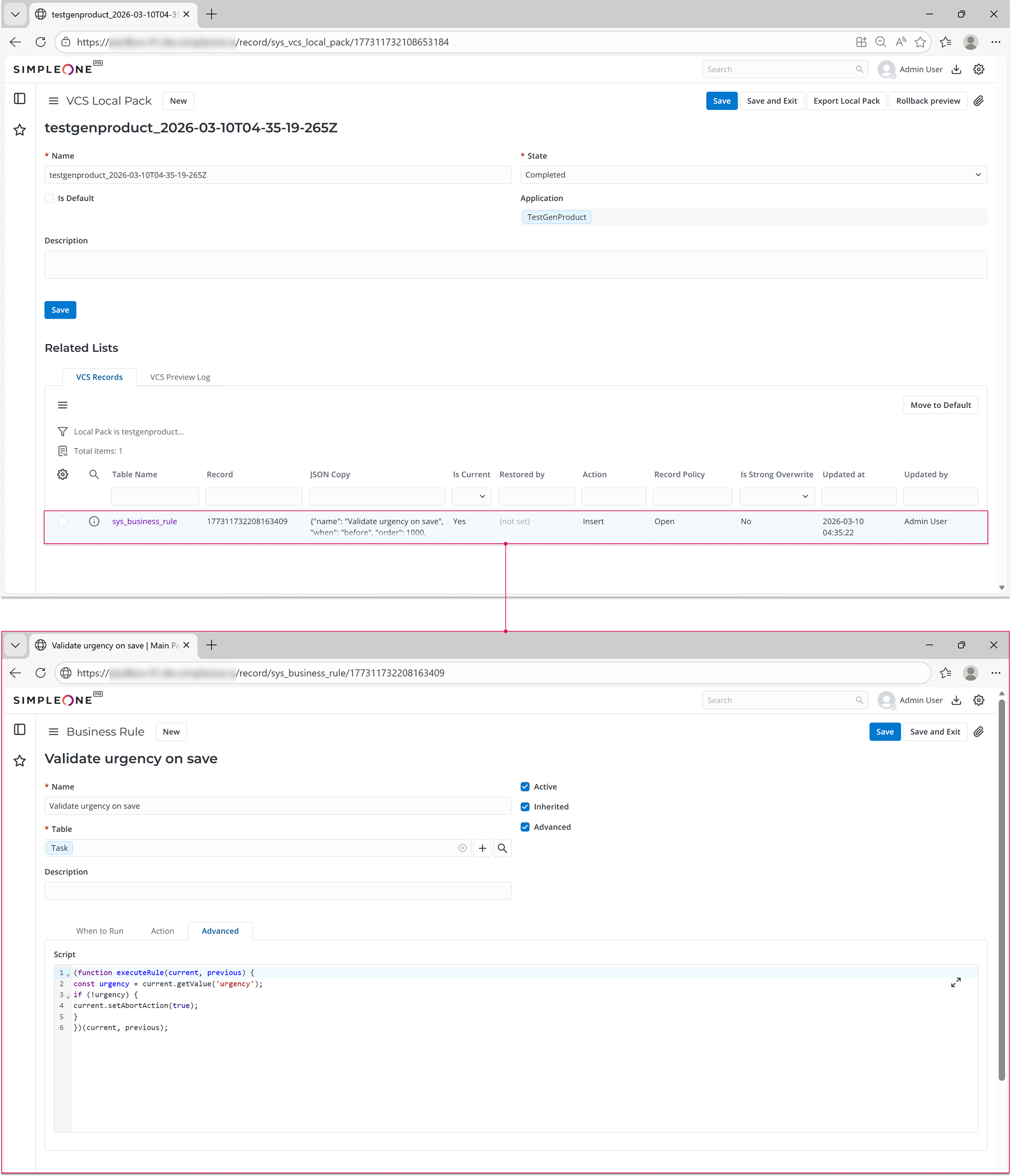Viewport: 1011px width, 1176px height.
Task: Toggle the Is Default checkbox
Action: [x=49, y=198]
